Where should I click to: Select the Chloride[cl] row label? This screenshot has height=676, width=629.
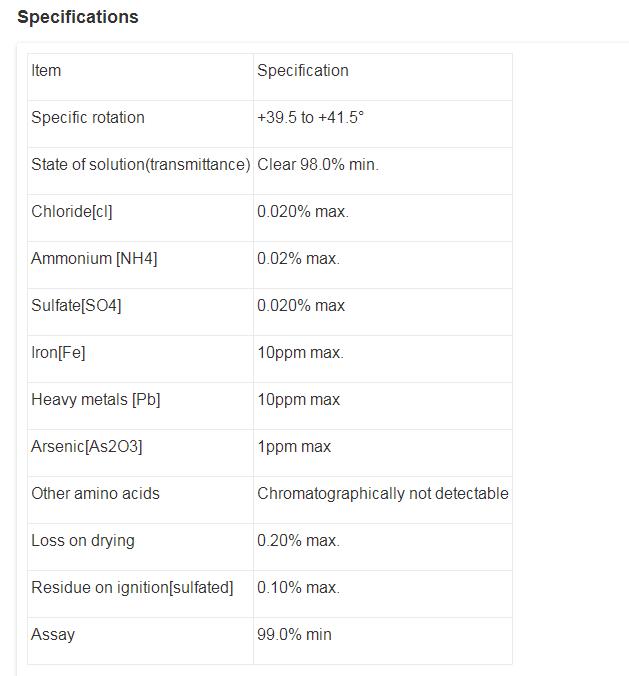(x=72, y=212)
